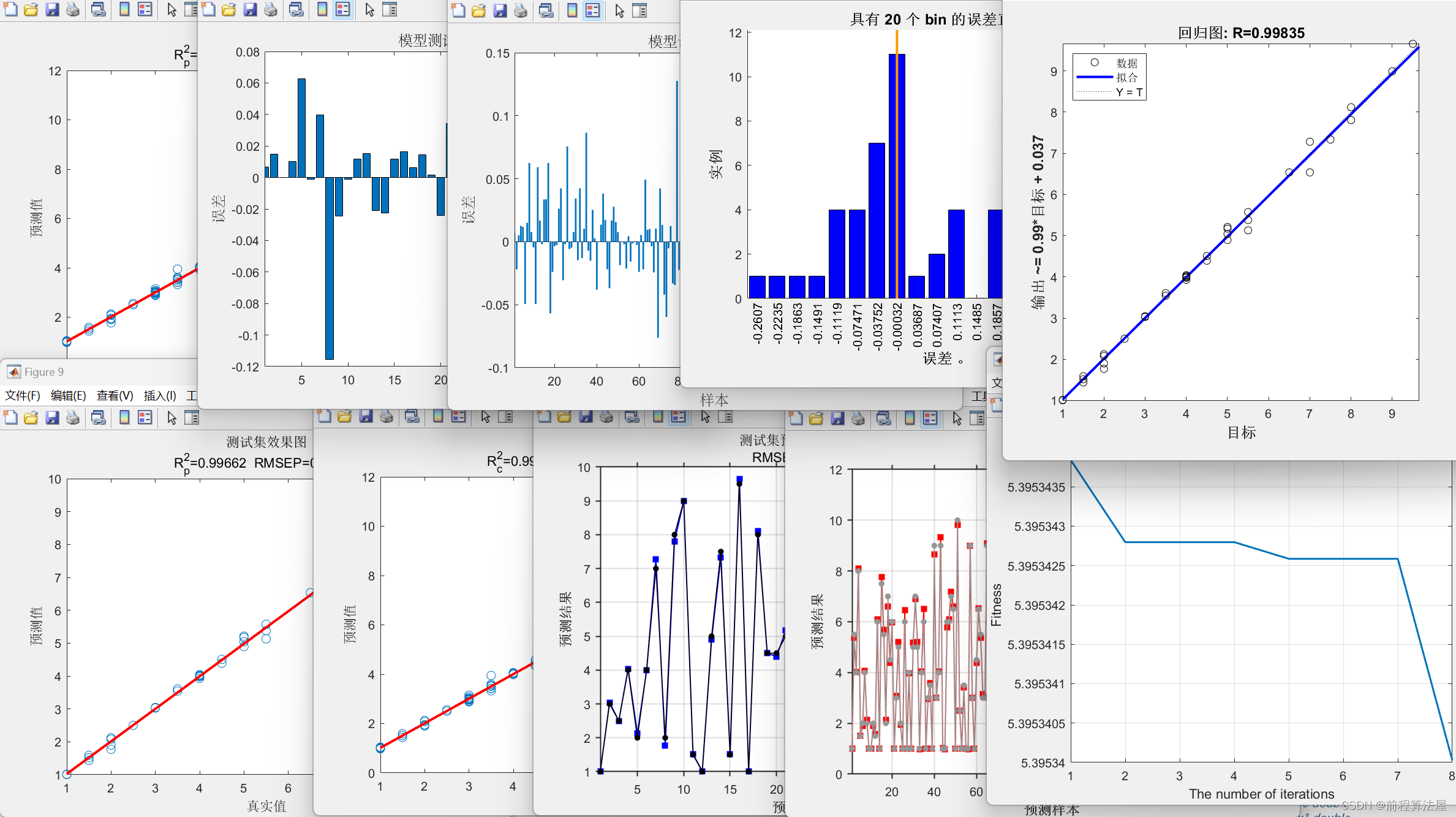Open folder icon in red prediction plot window
This screenshot has width=1456, height=817.
coord(816,418)
